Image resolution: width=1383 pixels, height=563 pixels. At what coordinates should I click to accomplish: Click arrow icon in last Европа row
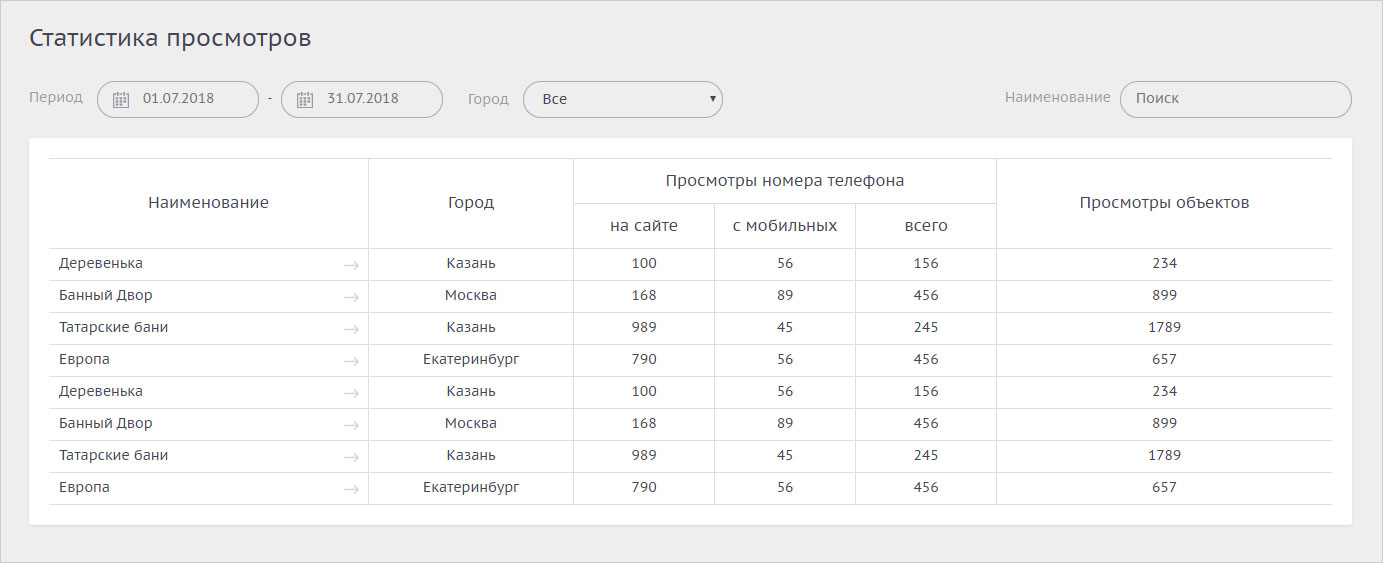pyautogui.click(x=351, y=489)
